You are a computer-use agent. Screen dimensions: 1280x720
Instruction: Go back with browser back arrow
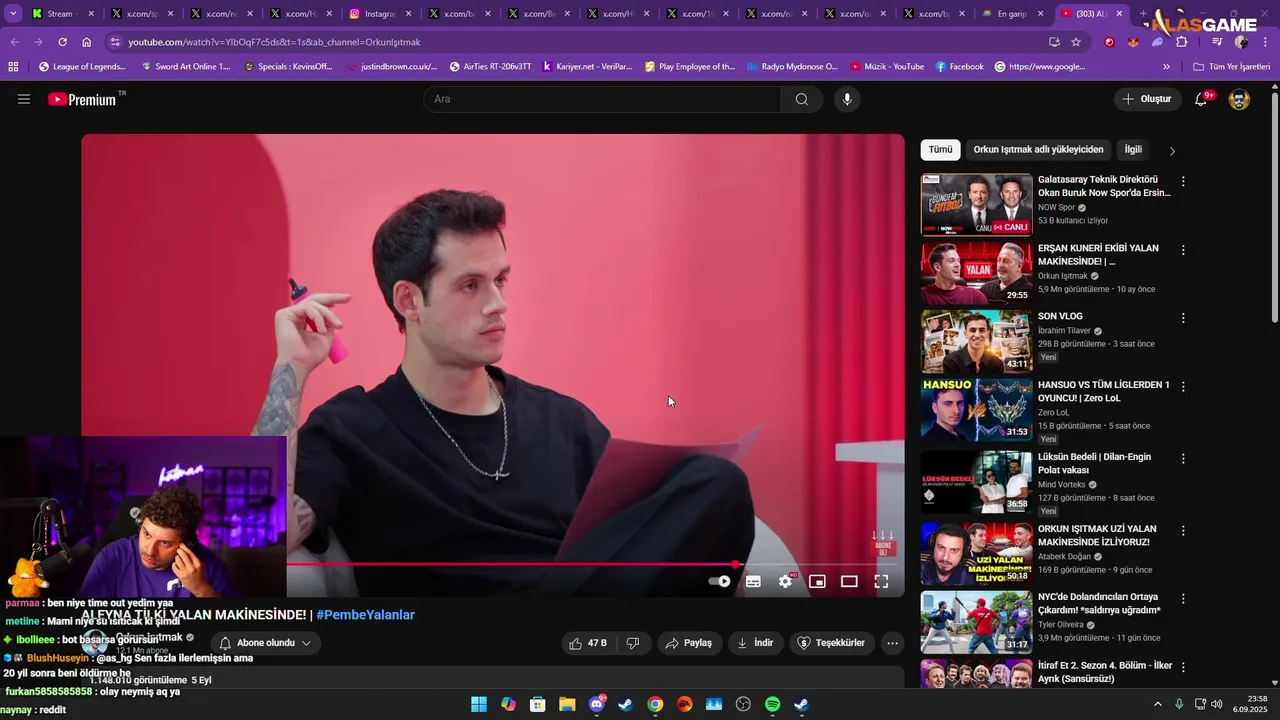pos(14,42)
